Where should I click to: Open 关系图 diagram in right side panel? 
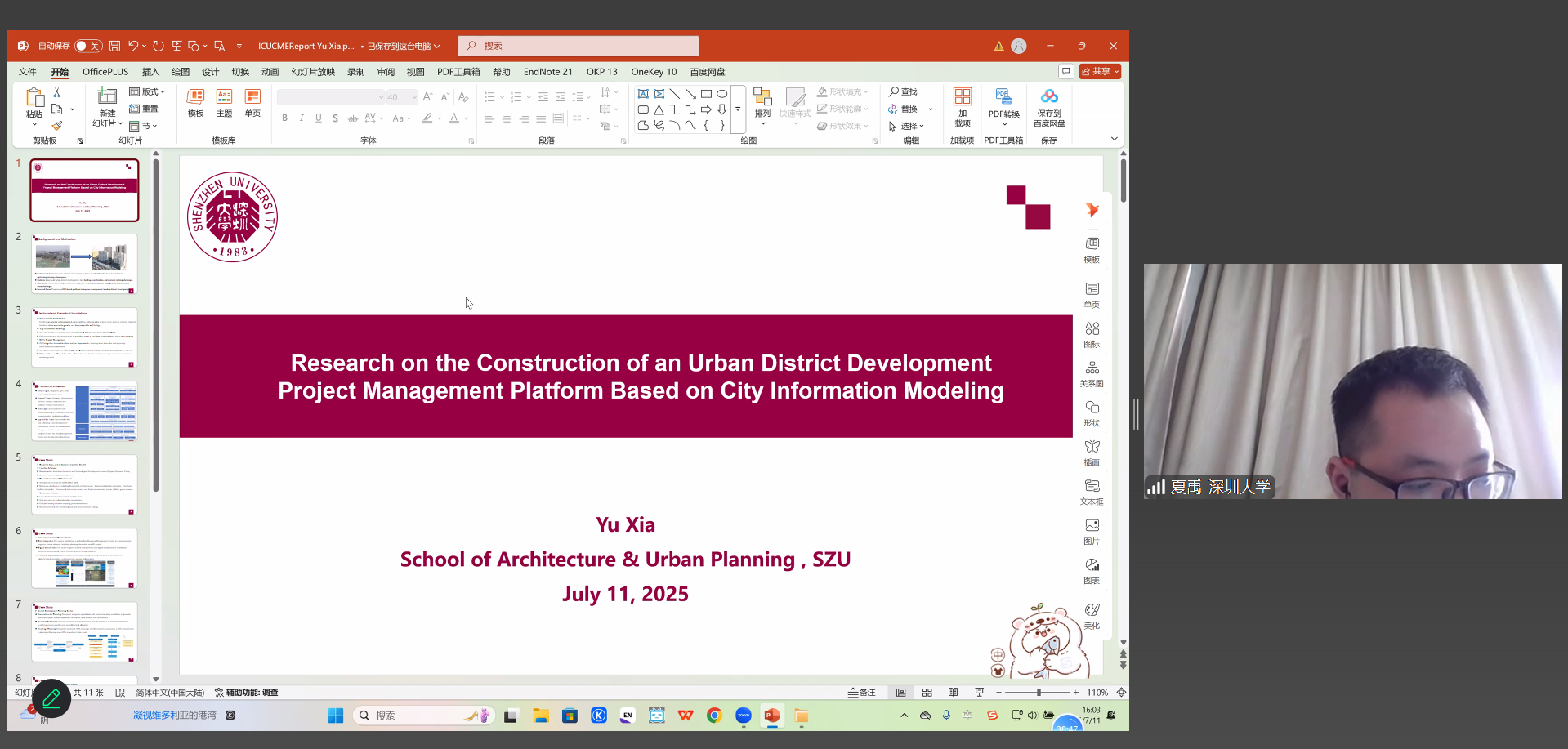[1092, 374]
